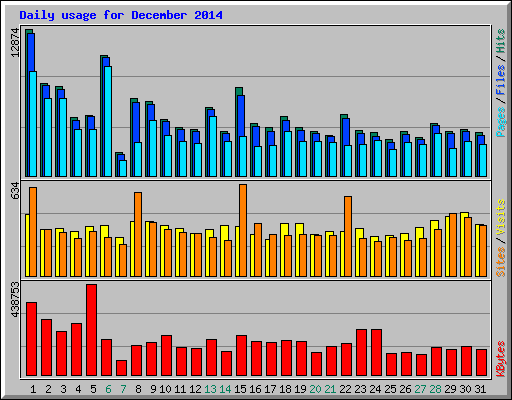Click green weekend day label 13
This screenshot has height=400, width=512.
tap(210, 389)
